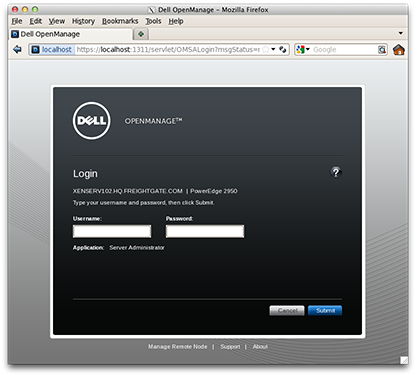Select the Dell OpenManage tab
Screen dimensions: 416x376
pos(71,34)
